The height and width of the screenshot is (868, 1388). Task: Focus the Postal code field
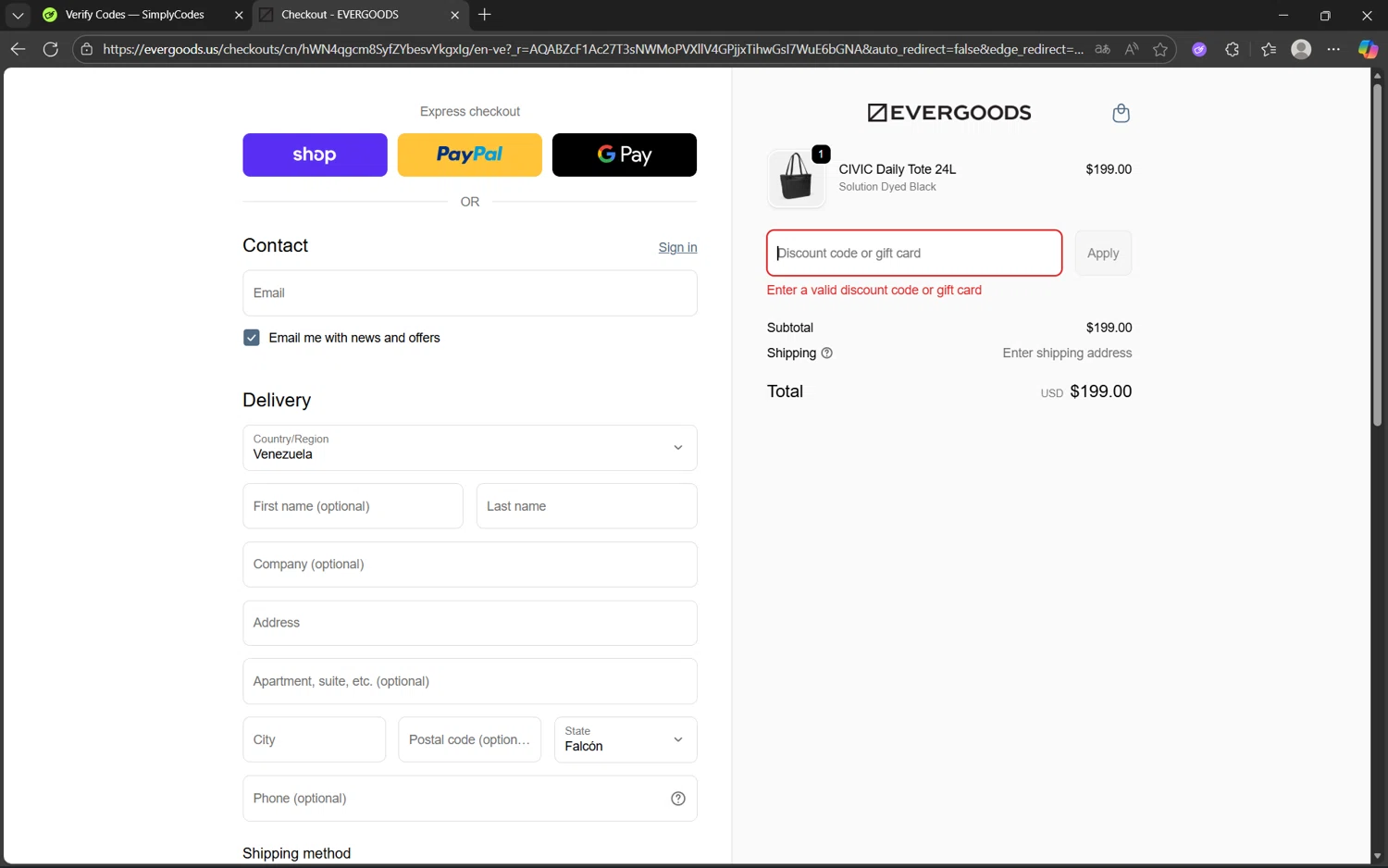pyautogui.click(x=470, y=739)
